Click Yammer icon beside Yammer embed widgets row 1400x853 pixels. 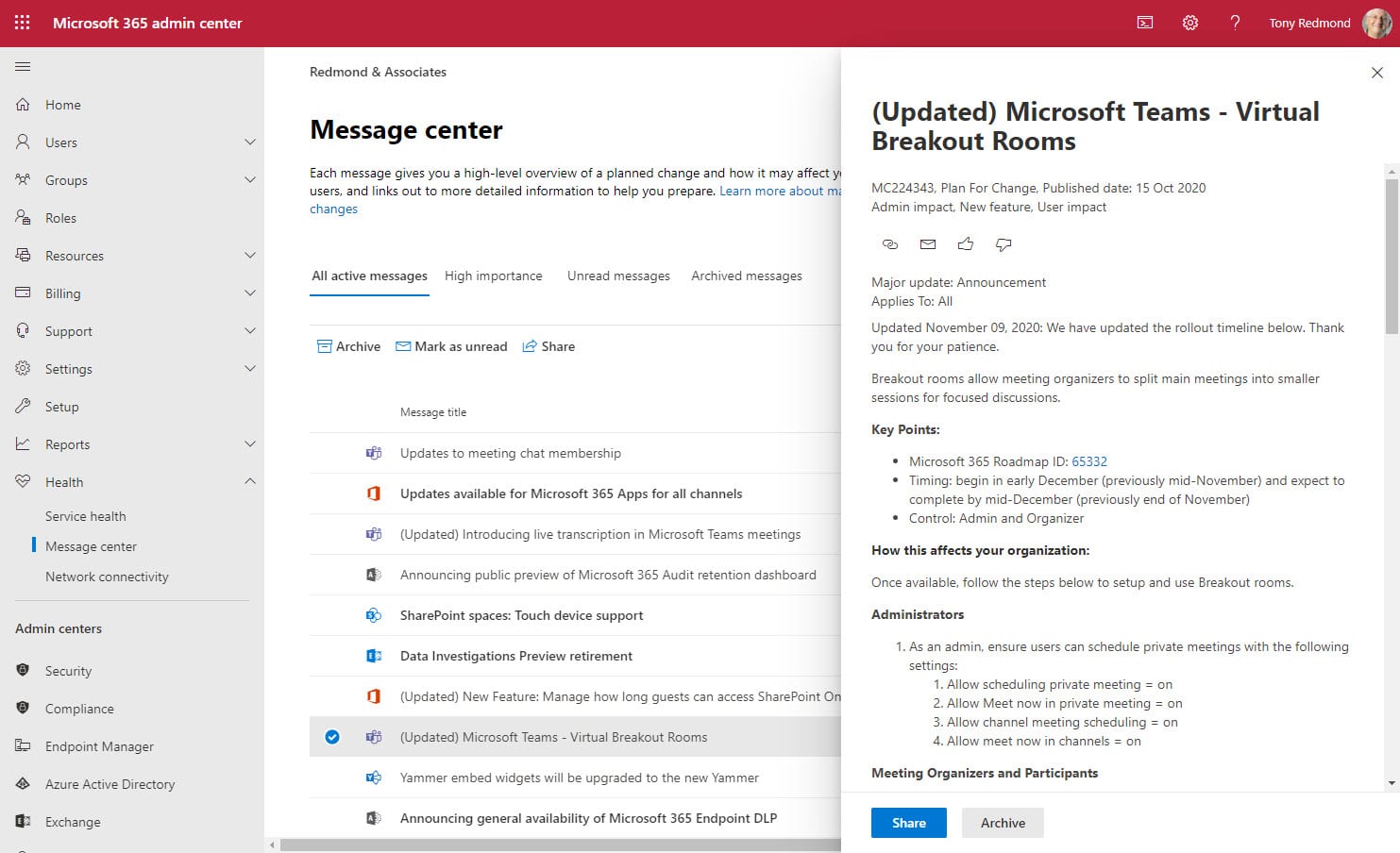pos(374,778)
